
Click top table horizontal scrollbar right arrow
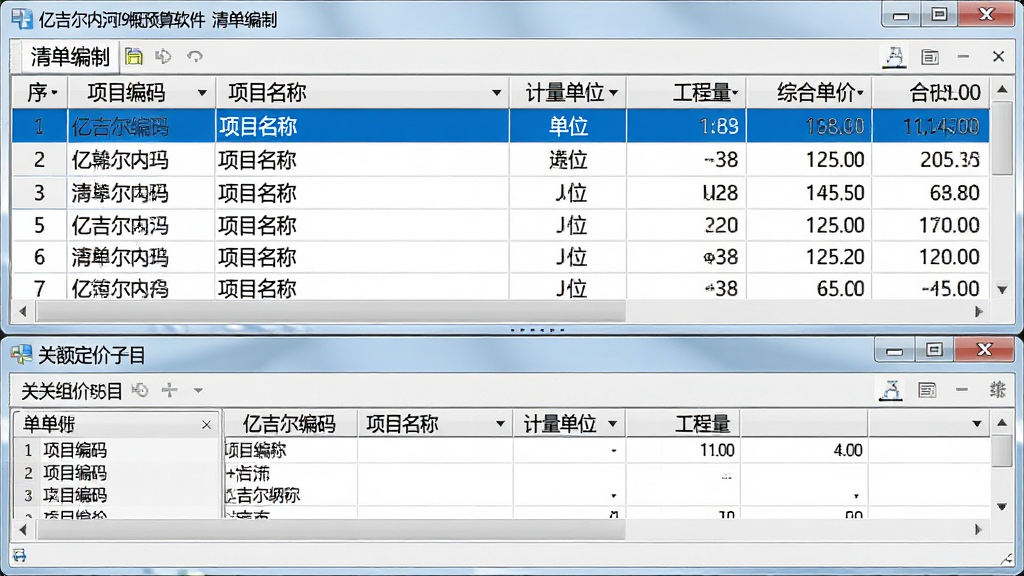coord(979,312)
